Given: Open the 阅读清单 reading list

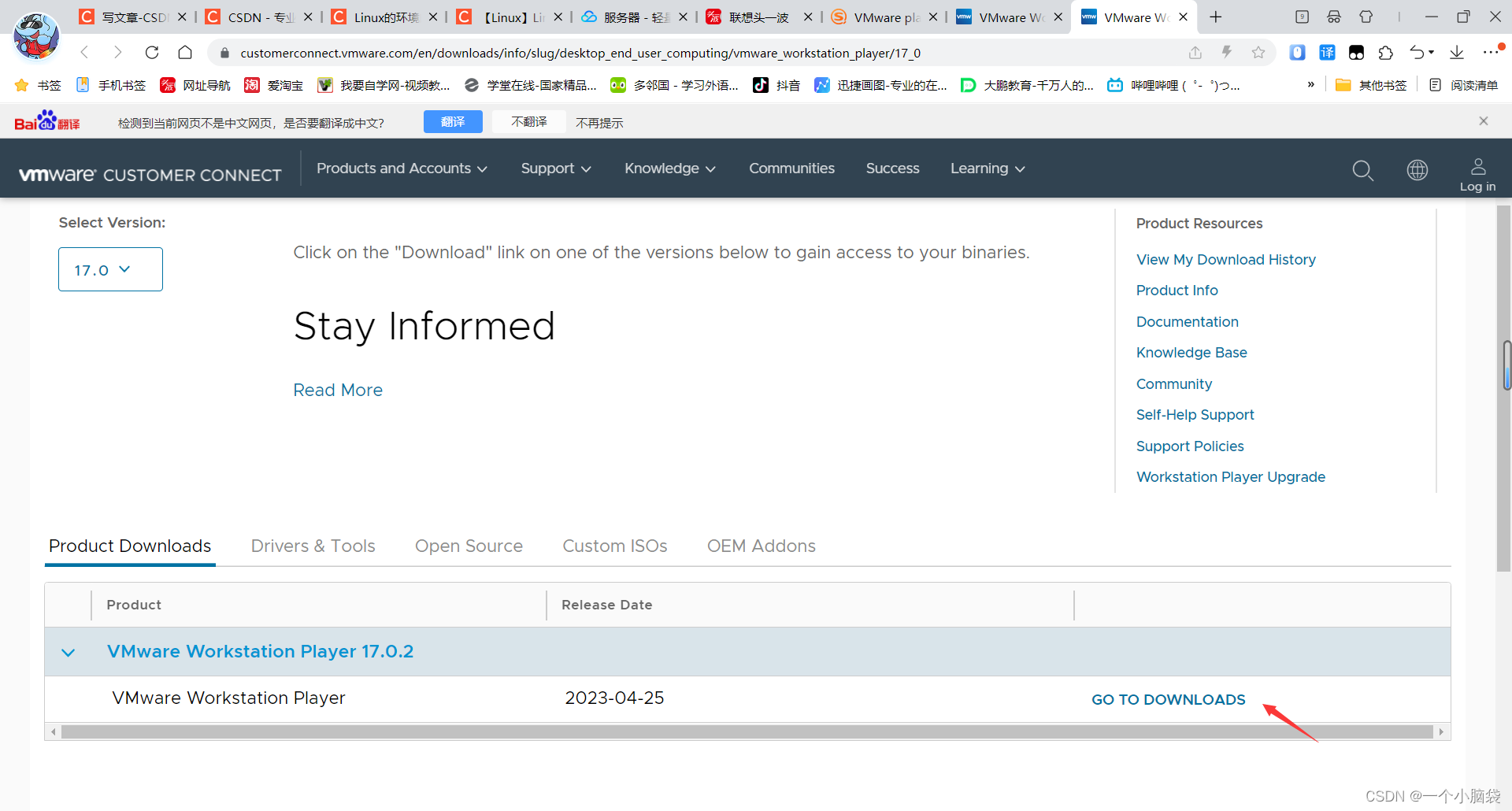Looking at the screenshot, I should point(1463,85).
